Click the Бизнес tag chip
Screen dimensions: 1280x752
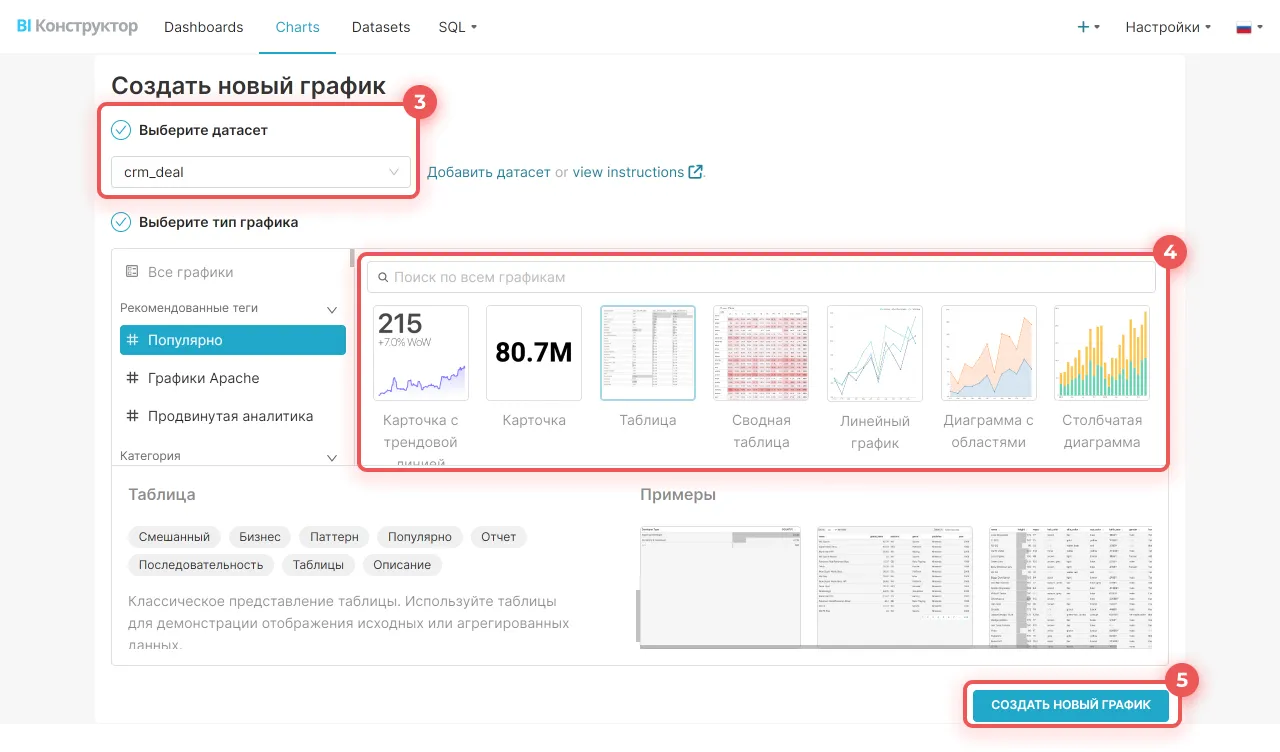pos(260,537)
